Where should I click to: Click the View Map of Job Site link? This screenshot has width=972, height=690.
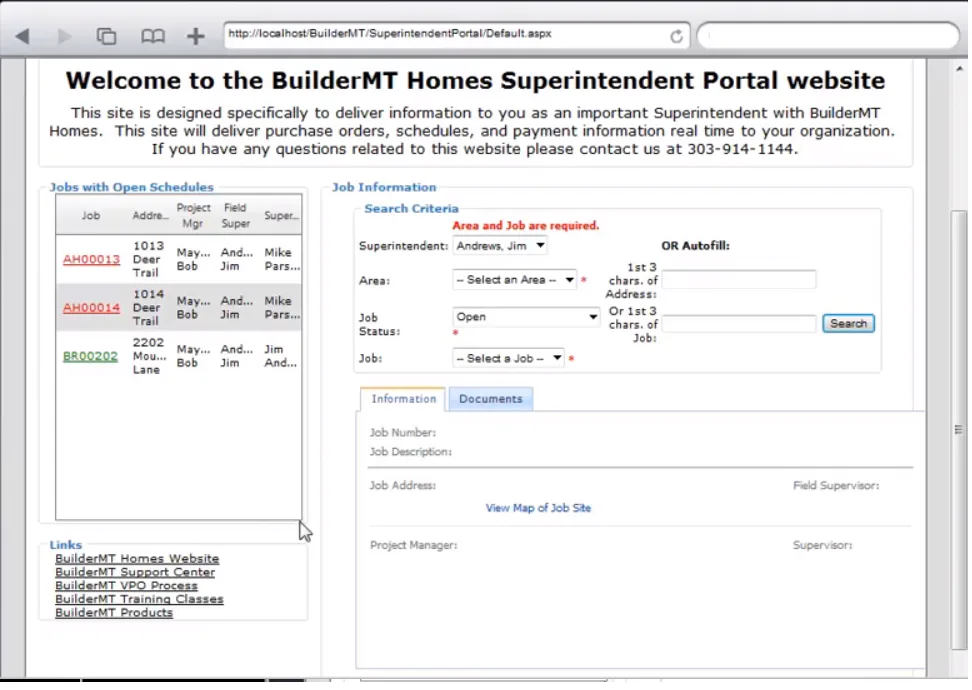(x=538, y=508)
